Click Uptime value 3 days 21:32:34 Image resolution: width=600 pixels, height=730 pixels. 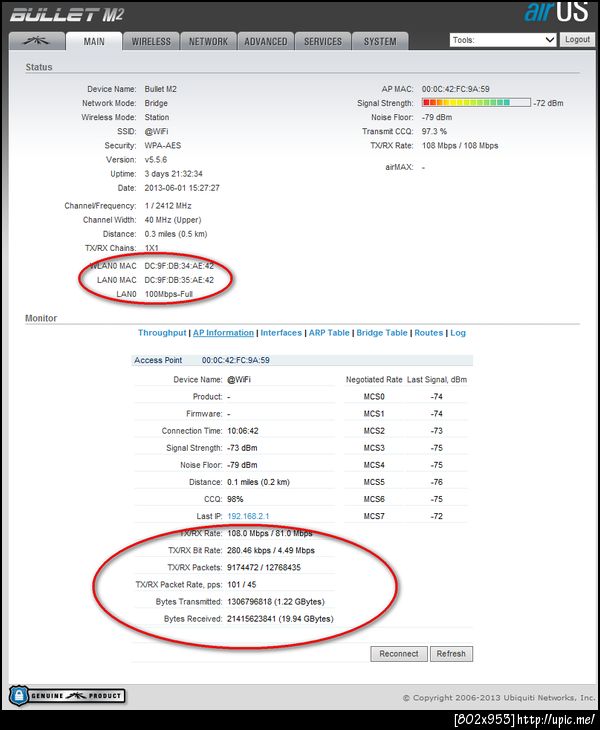click(174, 174)
